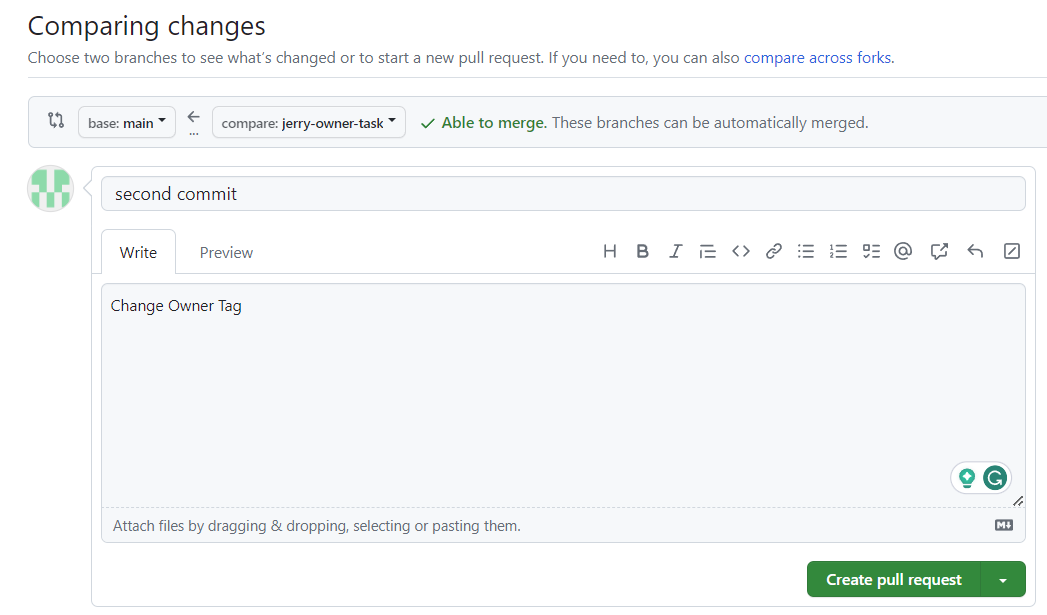Click the slash commands icon
Image resolution: width=1047 pixels, height=615 pixels.
click(x=1011, y=252)
